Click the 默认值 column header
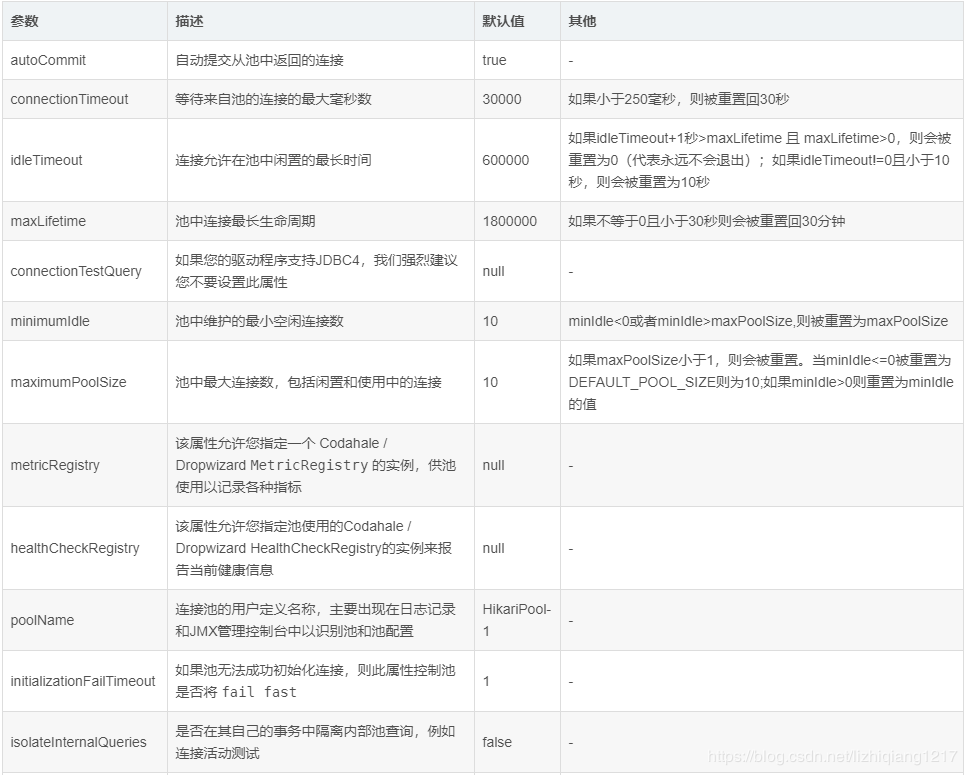Screen dimensions: 967x775 [x=503, y=21]
